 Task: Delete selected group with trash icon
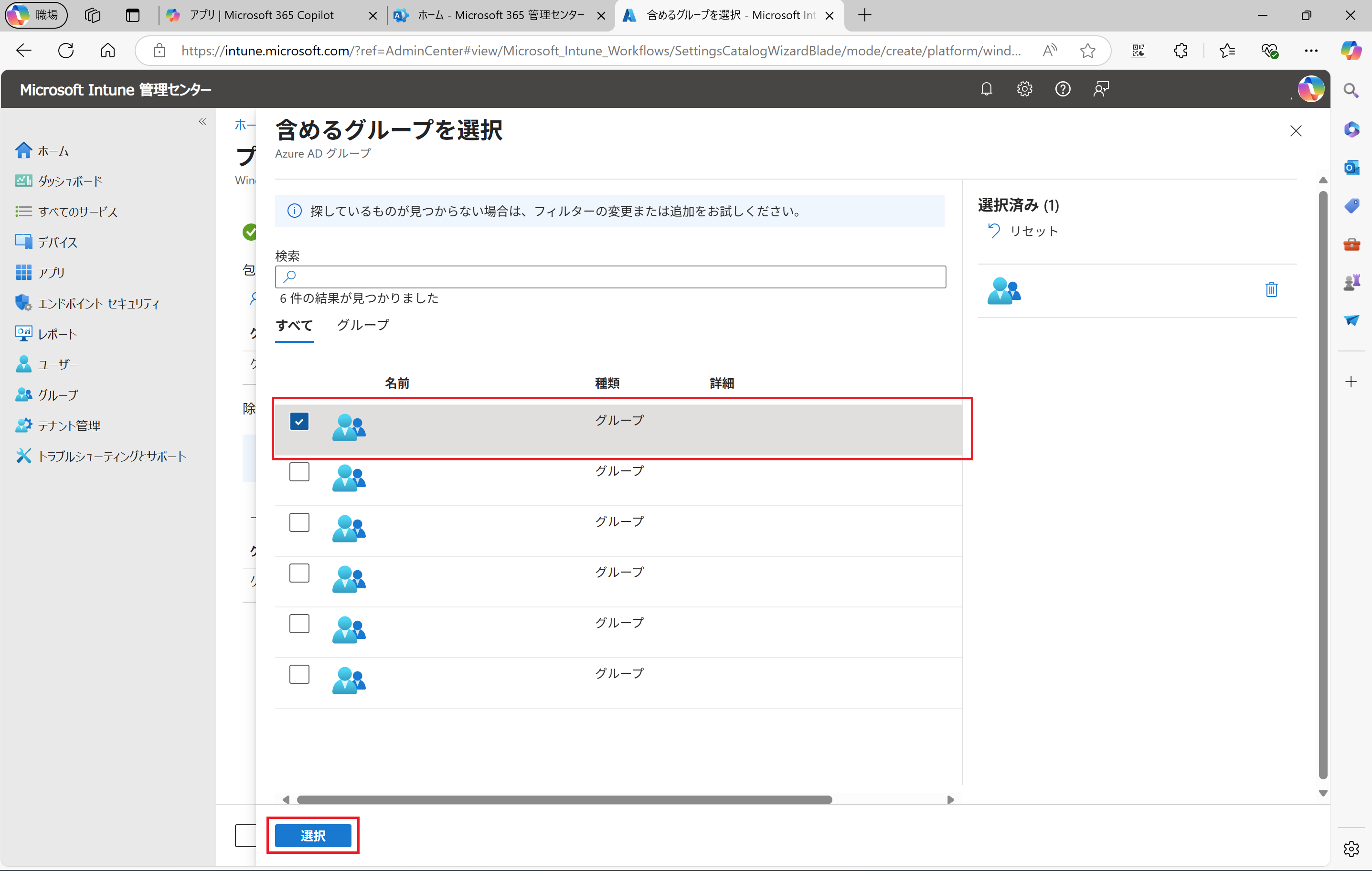(x=1271, y=289)
